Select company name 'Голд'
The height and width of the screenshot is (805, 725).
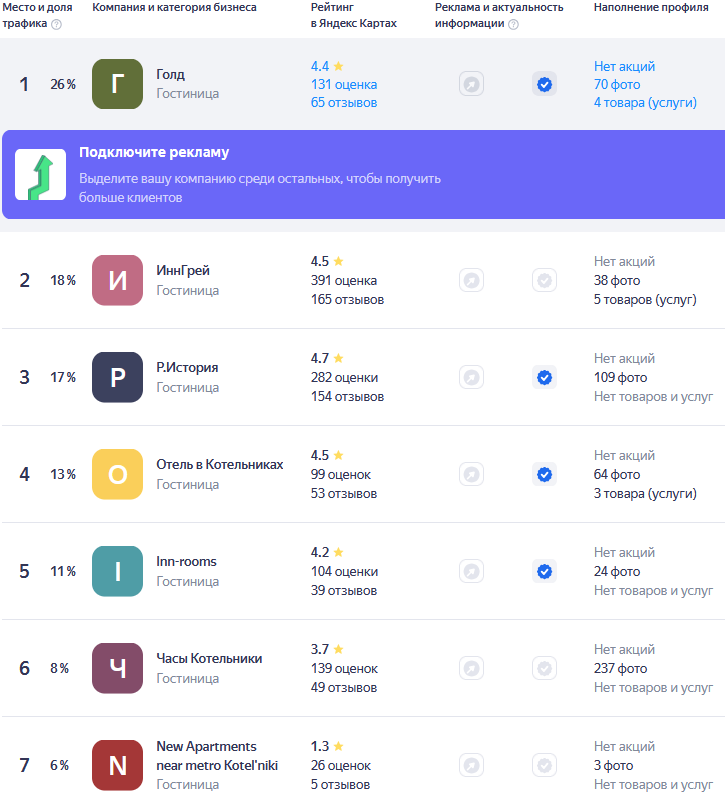pos(170,74)
